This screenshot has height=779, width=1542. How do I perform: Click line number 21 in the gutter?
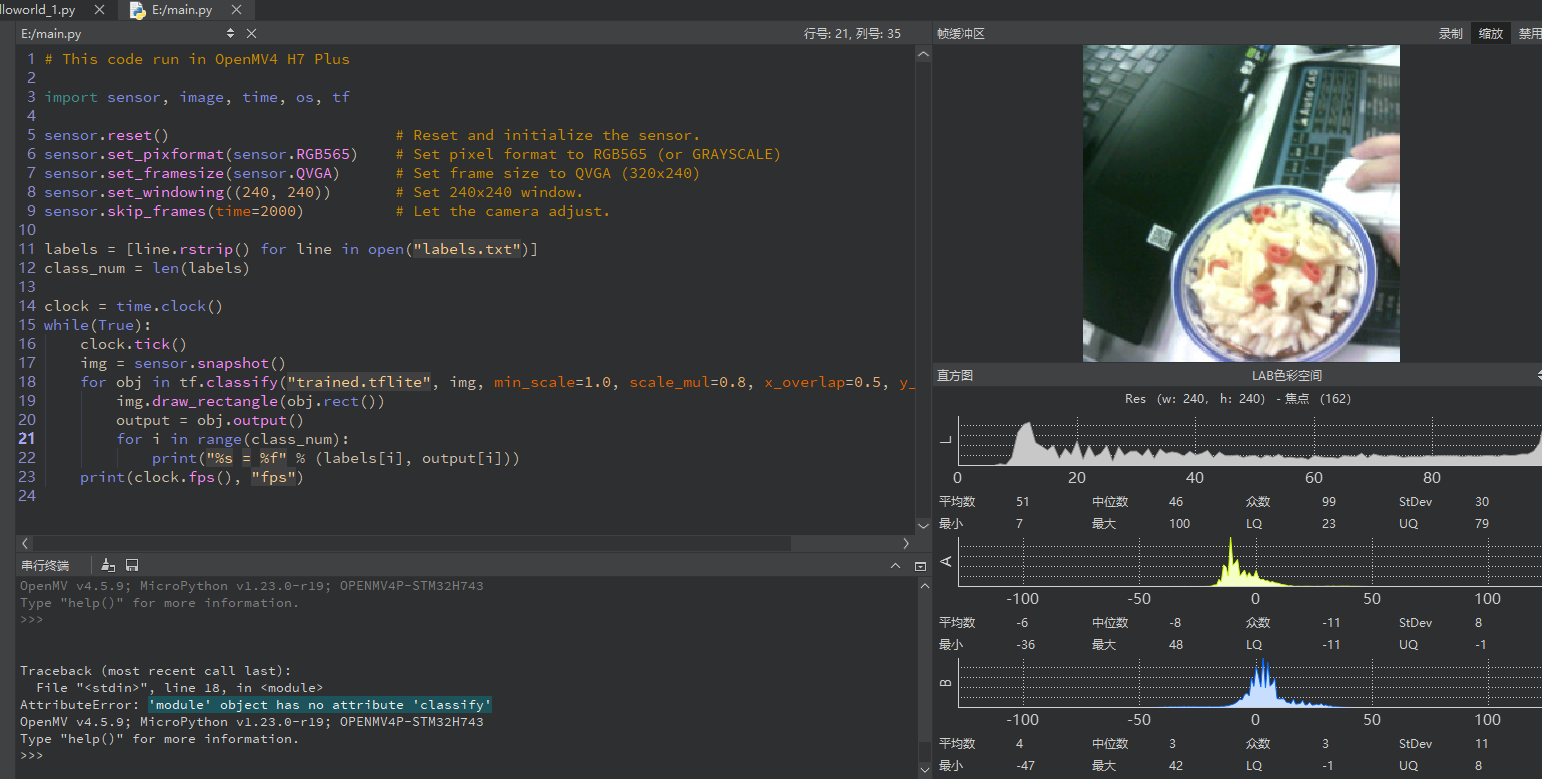click(26, 439)
